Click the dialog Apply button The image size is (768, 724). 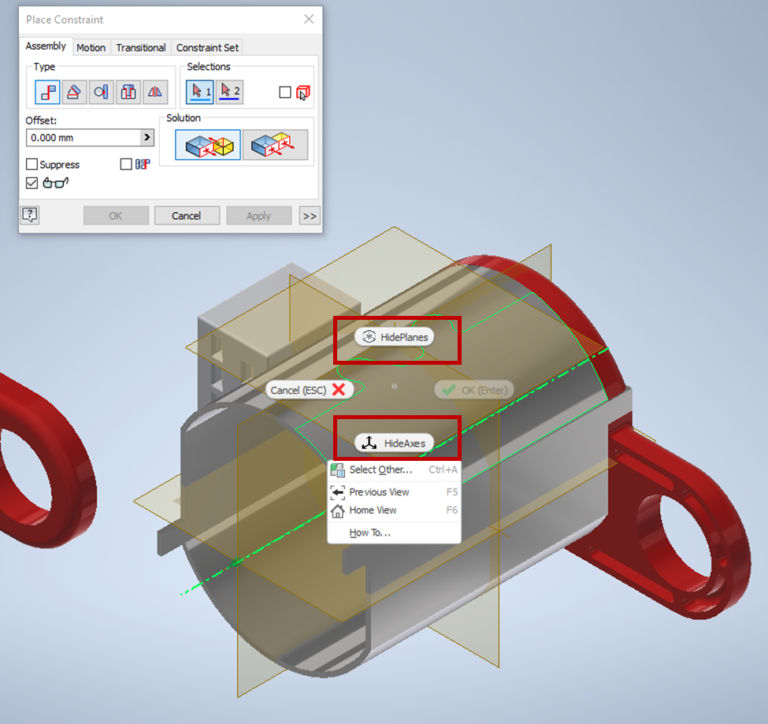click(x=259, y=216)
